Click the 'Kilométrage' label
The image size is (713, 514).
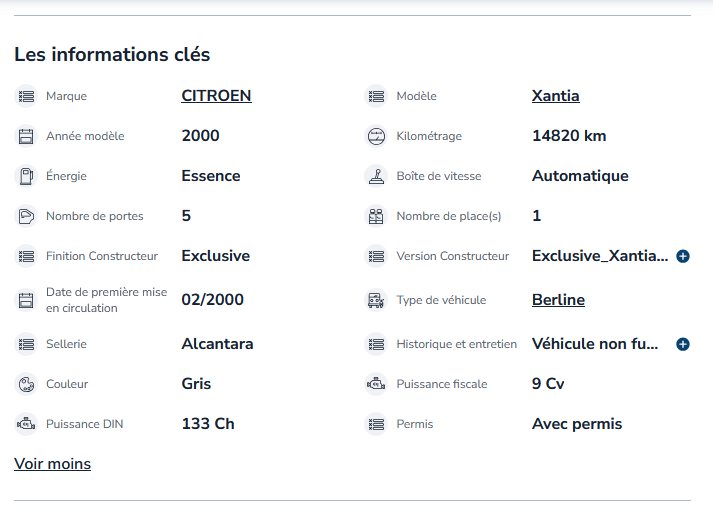click(429, 136)
